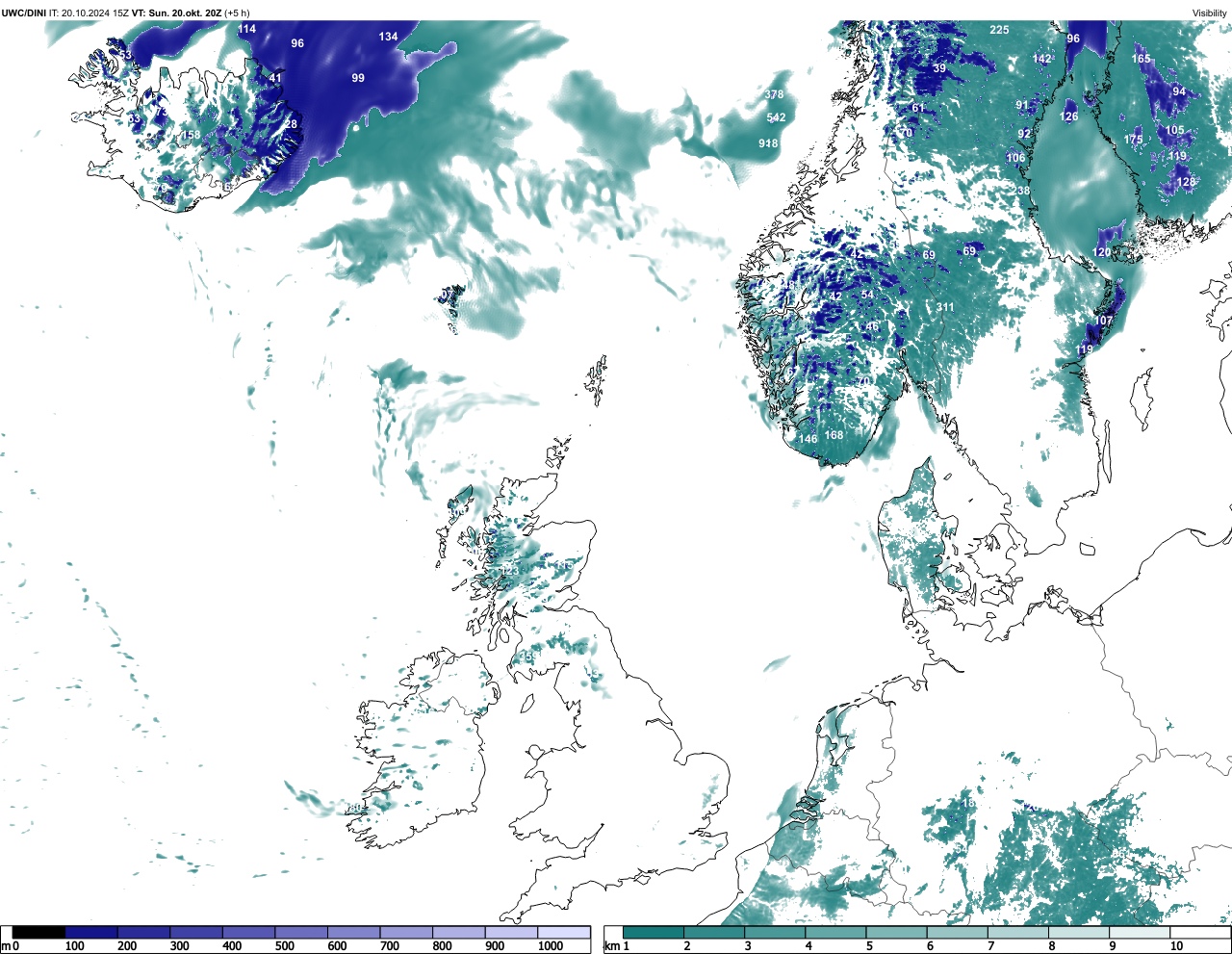Image resolution: width=1232 pixels, height=954 pixels.
Task: Click the '158' value over Iceland
Action: 192,135
